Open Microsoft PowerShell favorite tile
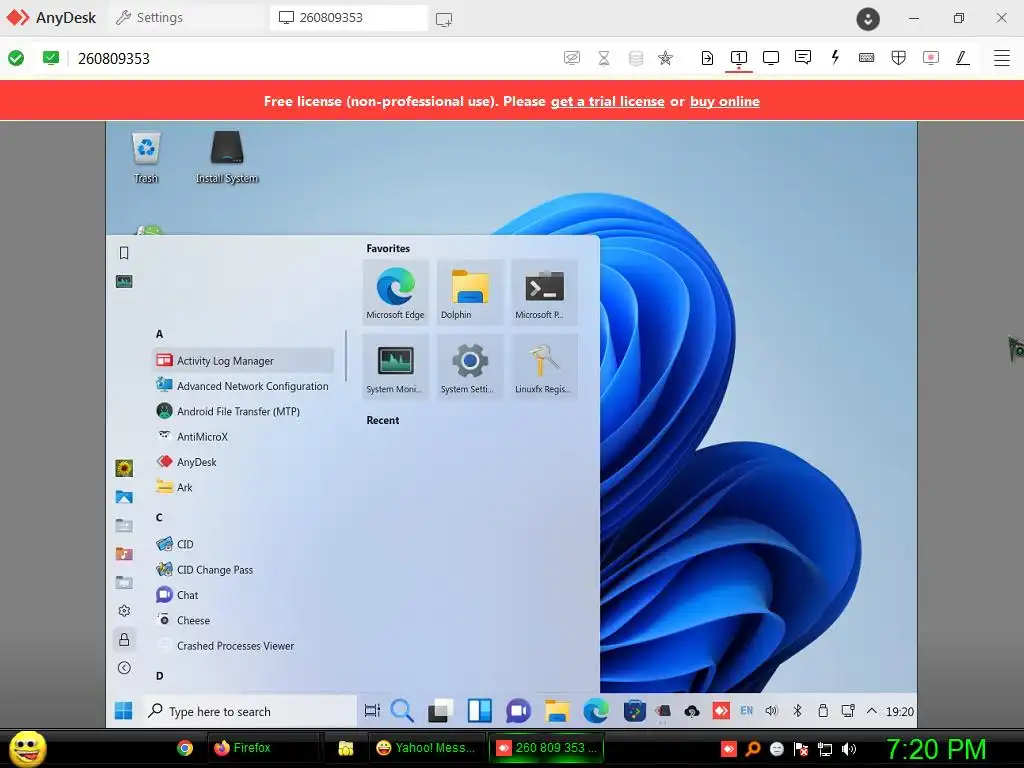Image resolution: width=1024 pixels, height=768 pixels. click(544, 292)
